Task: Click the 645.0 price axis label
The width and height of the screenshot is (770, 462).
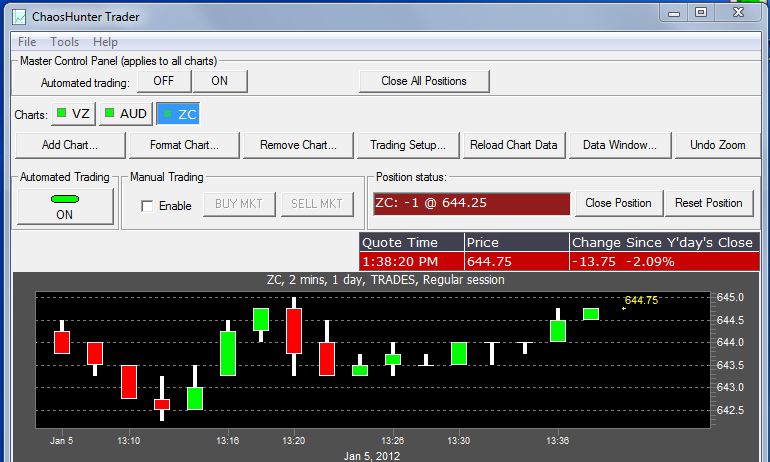Action: point(730,298)
